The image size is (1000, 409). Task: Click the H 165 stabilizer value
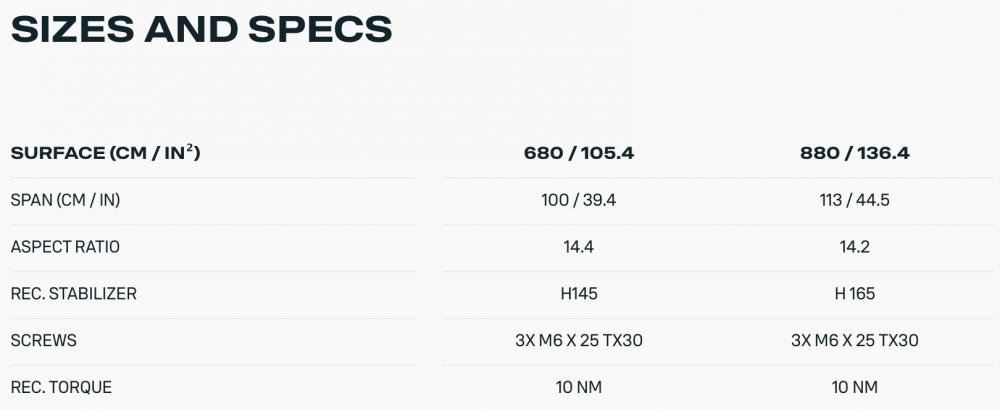click(x=853, y=294)
